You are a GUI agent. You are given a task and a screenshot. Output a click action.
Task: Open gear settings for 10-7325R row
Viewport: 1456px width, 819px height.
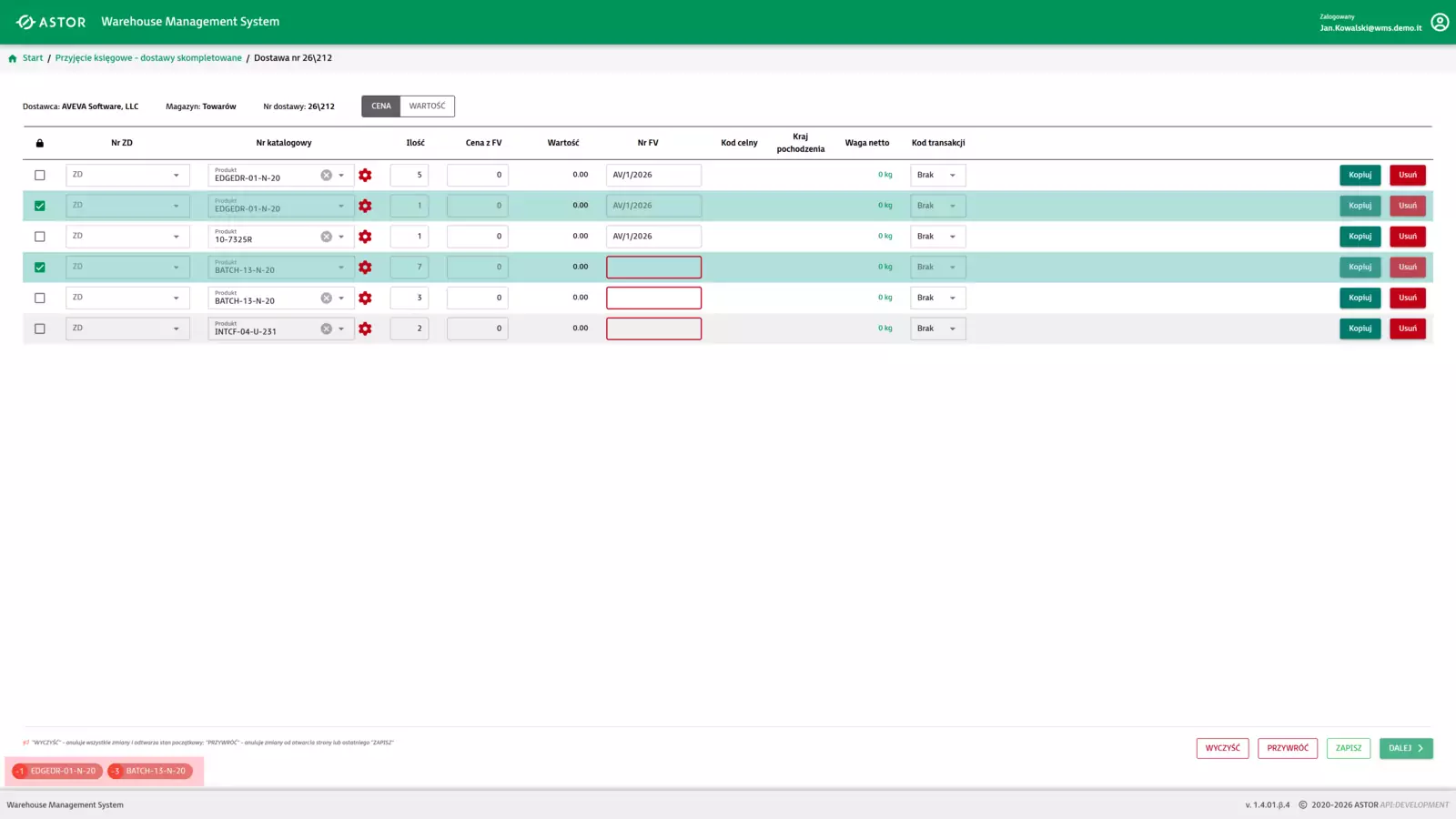(365, 237)
